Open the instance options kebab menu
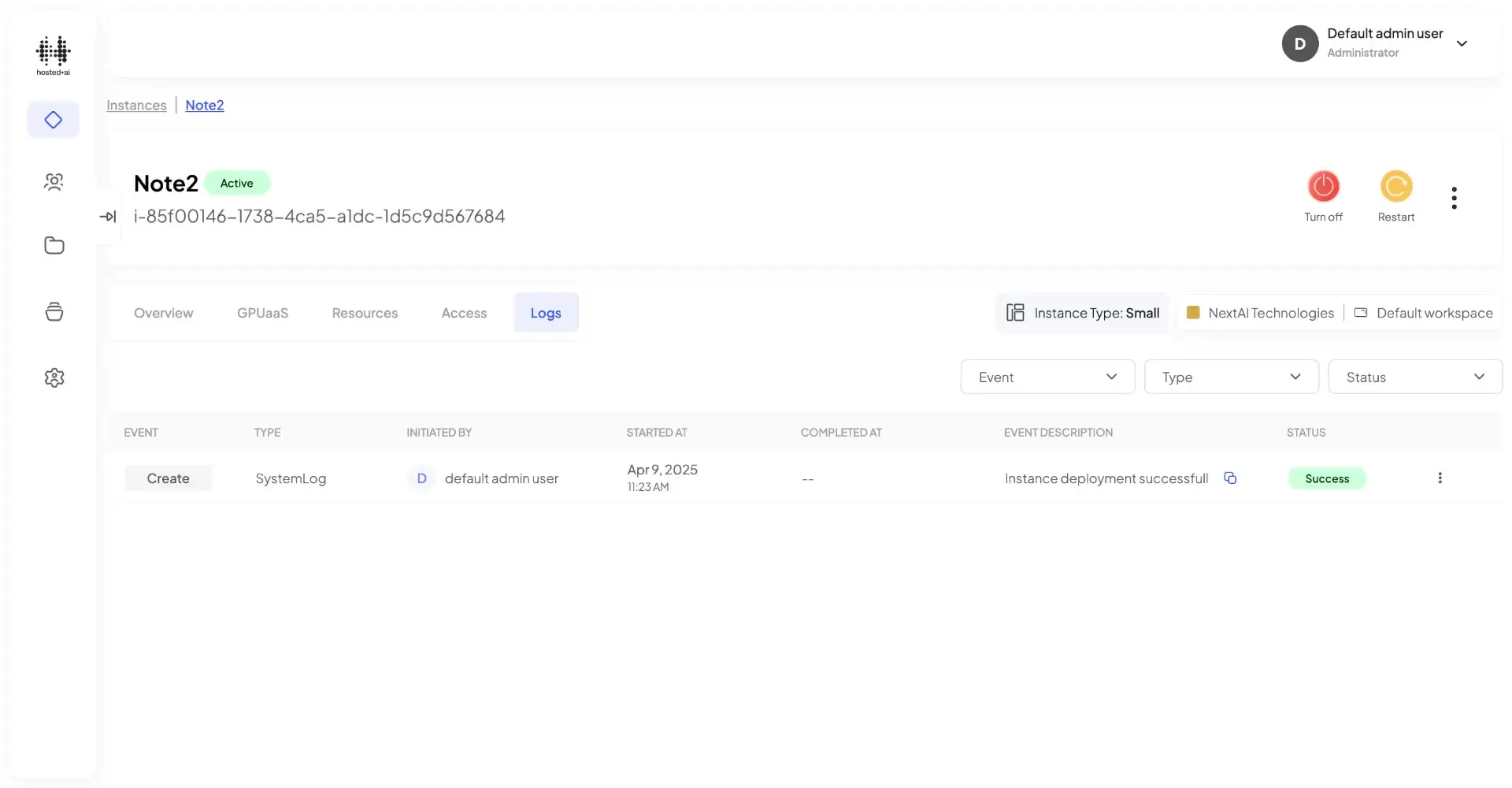The image size is (1512, 788). [x=1455, y=197]
